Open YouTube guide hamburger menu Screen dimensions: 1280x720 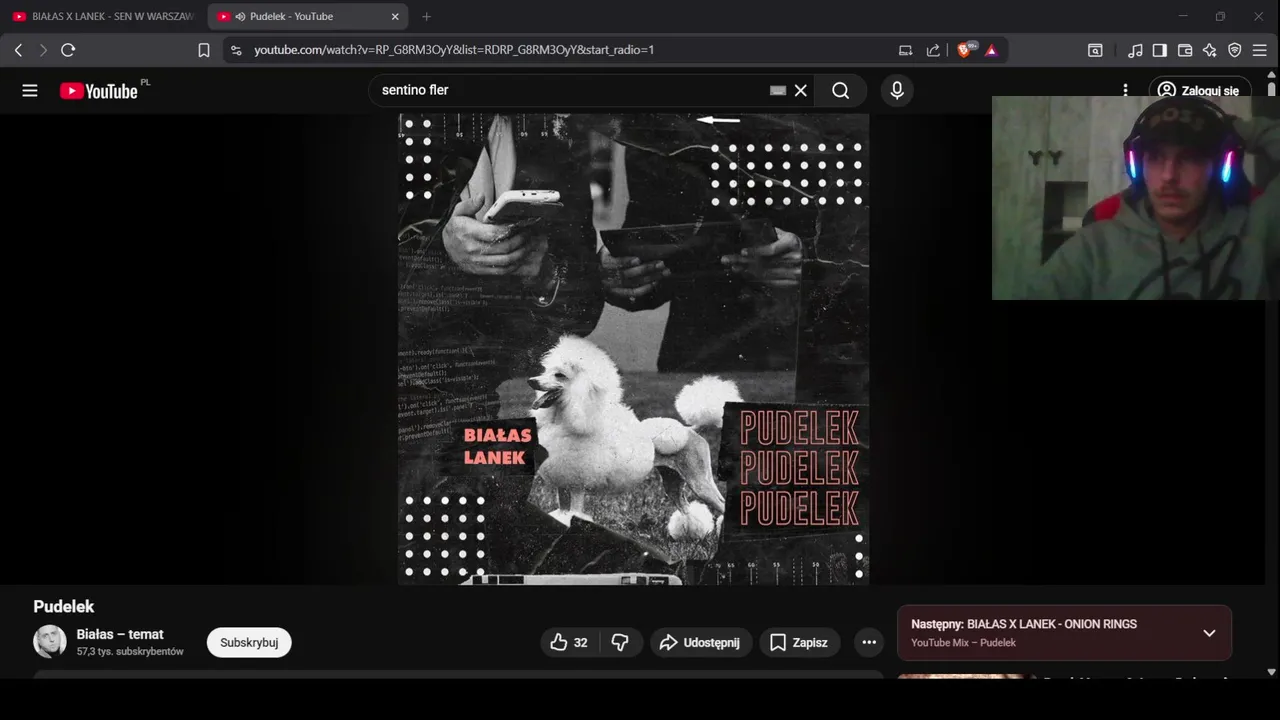(30, 91)
